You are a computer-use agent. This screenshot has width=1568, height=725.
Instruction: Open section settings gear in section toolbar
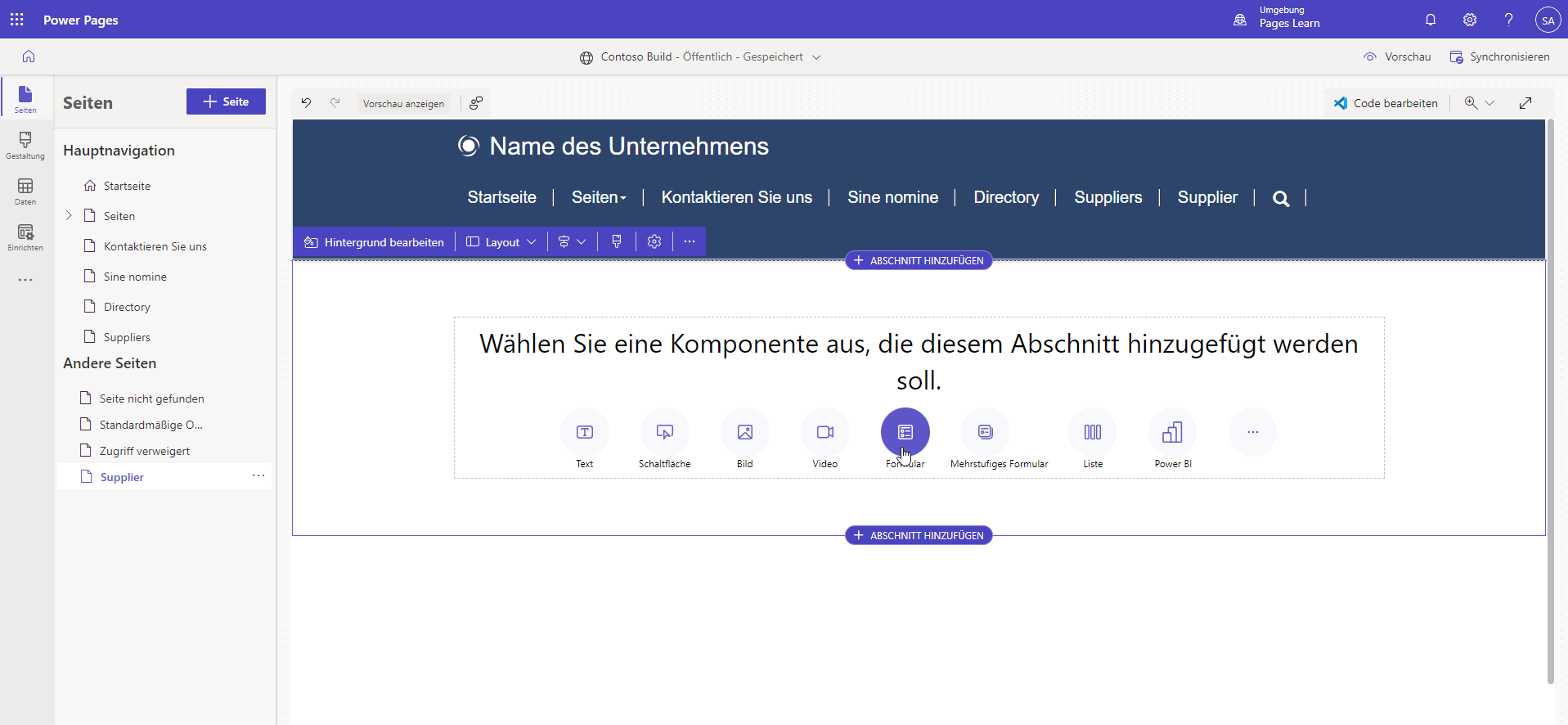pos(654,242)
